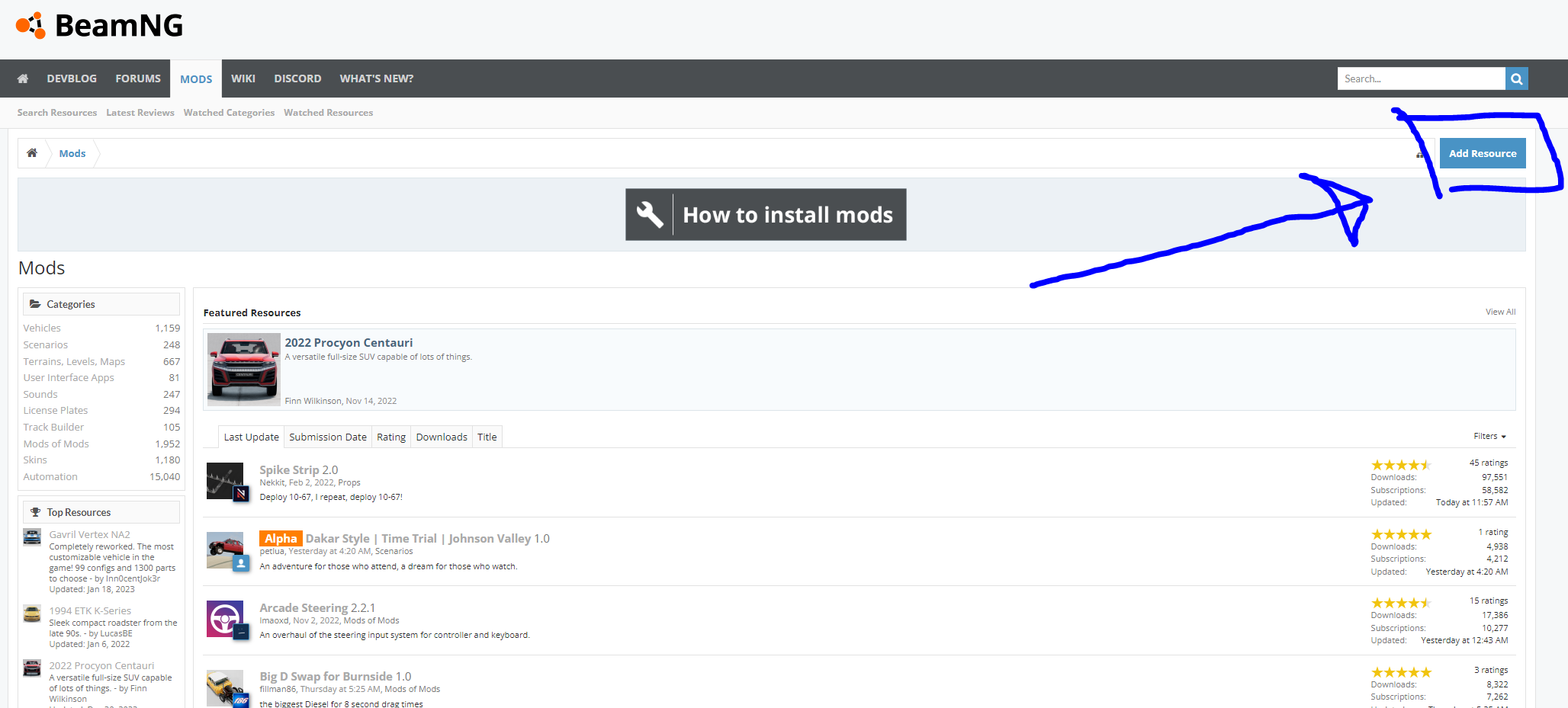This screenshot has height=708, width=1568.
Task: Open Spike Strip thumbnail icon
Action: click(225, 481)
